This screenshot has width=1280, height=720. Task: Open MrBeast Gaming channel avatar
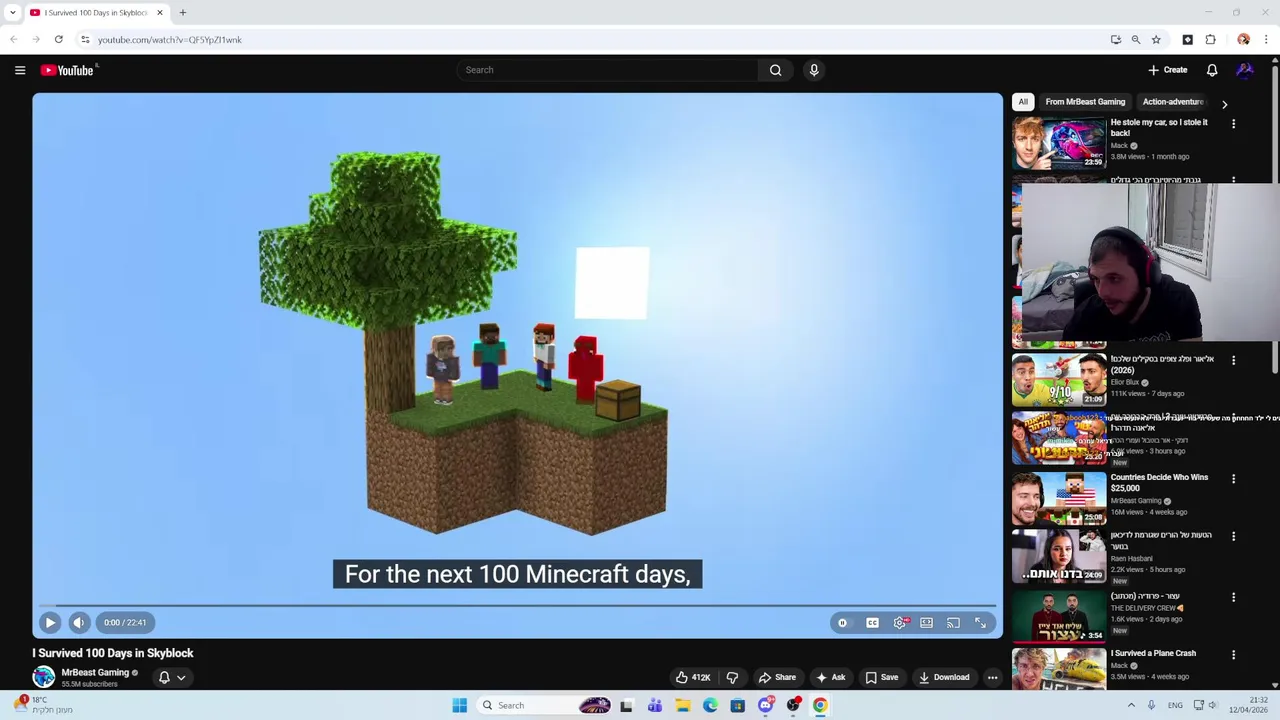[44, 677]
